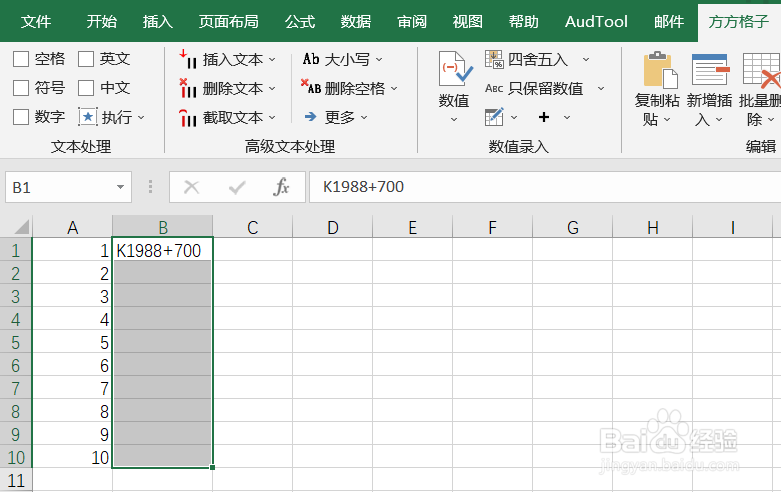Open the 截取文本 dropdown arrow
The width and height of the screenshot is (781, 492).
272,118
